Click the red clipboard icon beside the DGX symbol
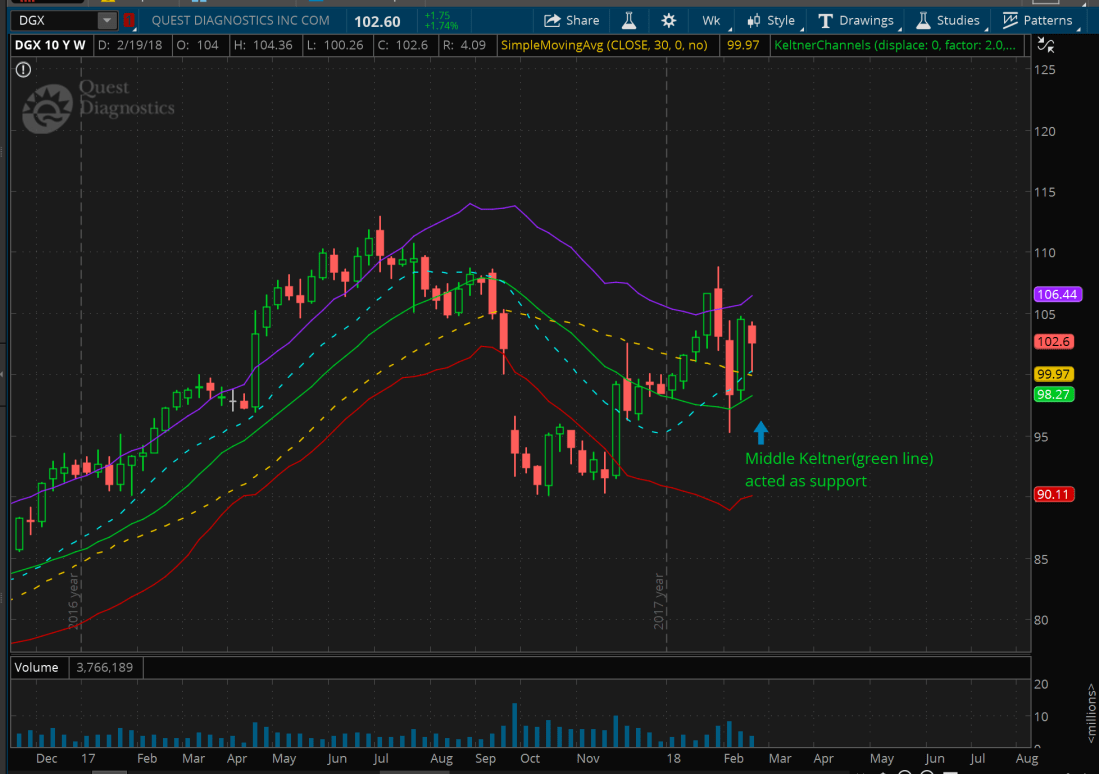 128,20
